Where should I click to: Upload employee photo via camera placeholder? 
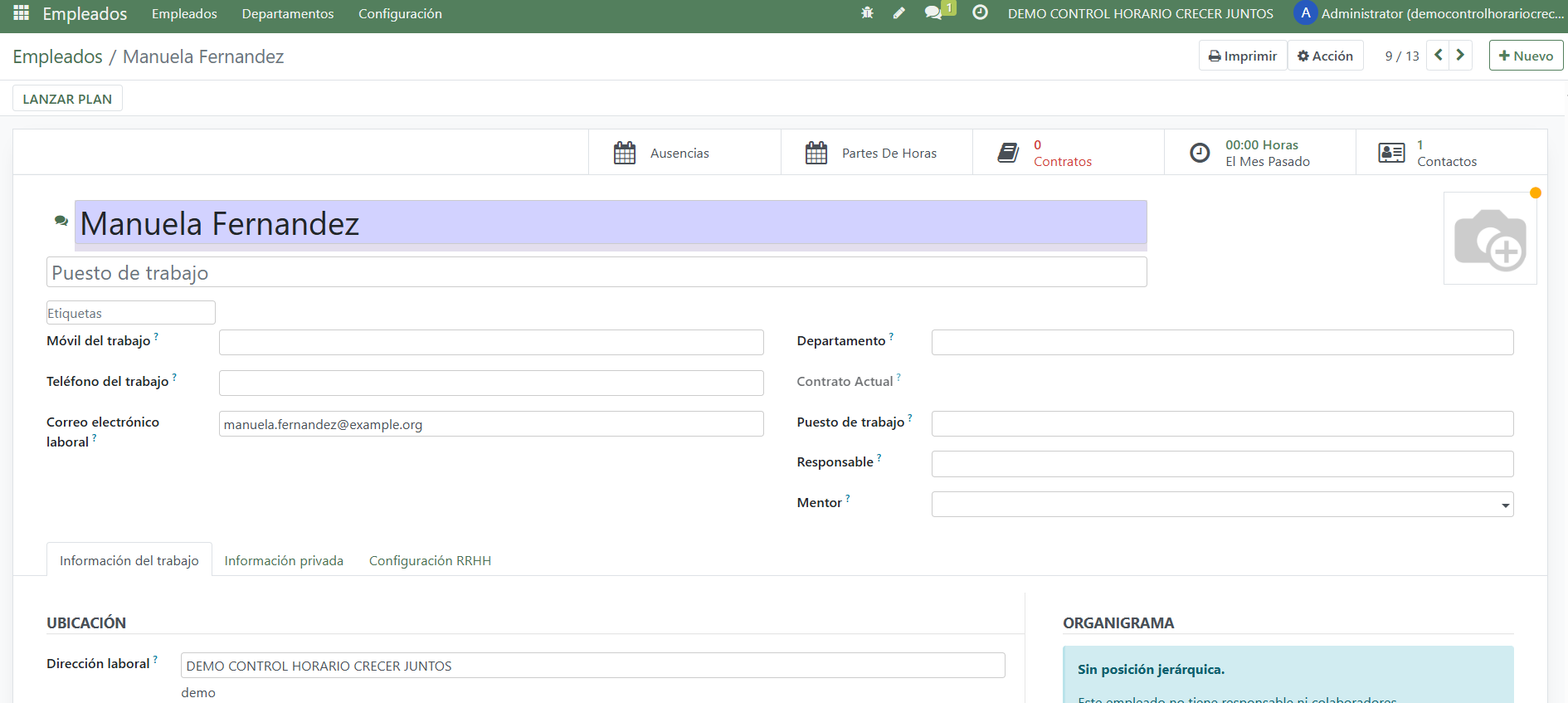click(x=1490, y=239)
